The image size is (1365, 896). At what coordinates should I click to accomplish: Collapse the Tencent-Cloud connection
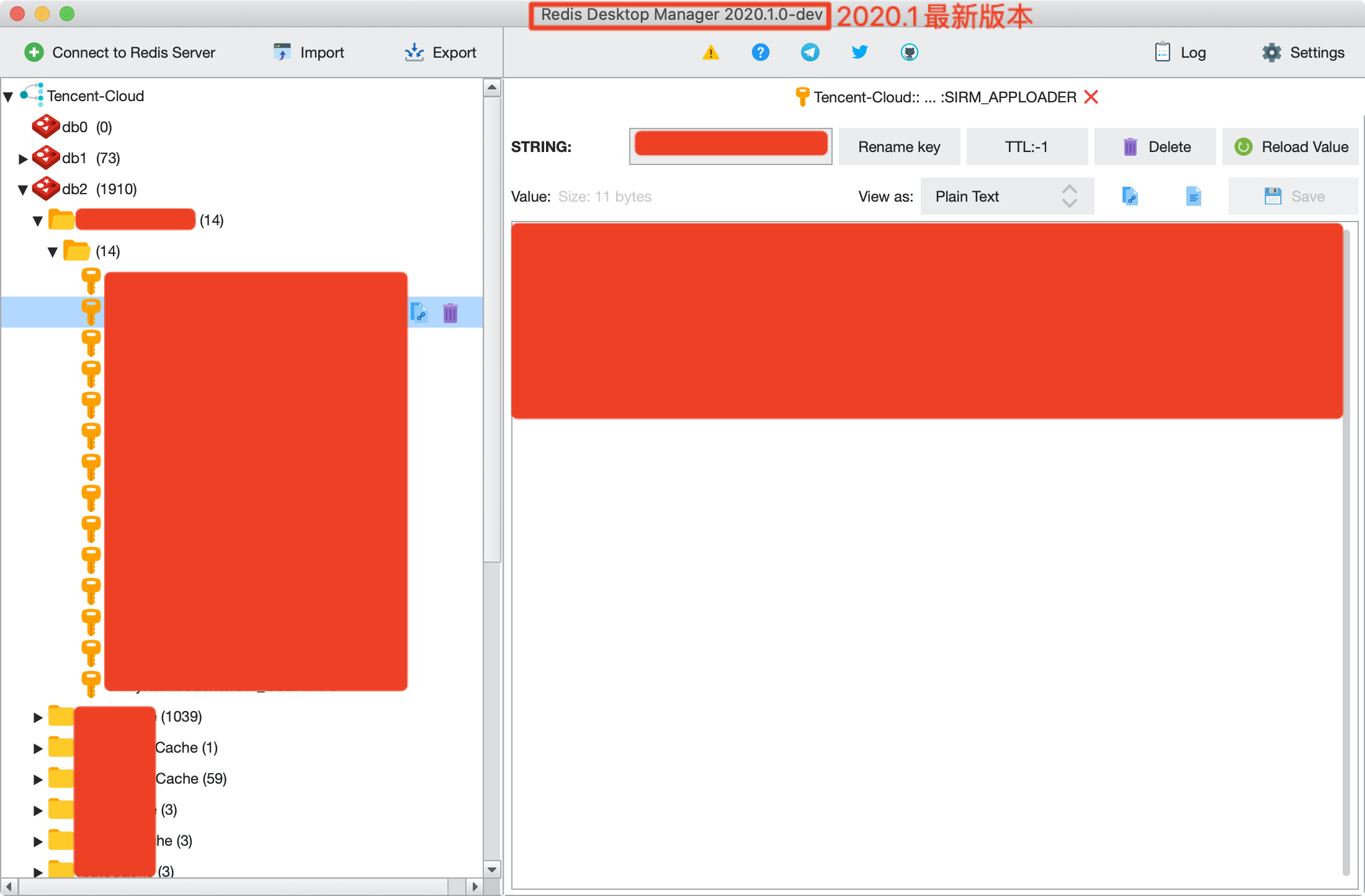pyautogui.click(x=9, y=97)
